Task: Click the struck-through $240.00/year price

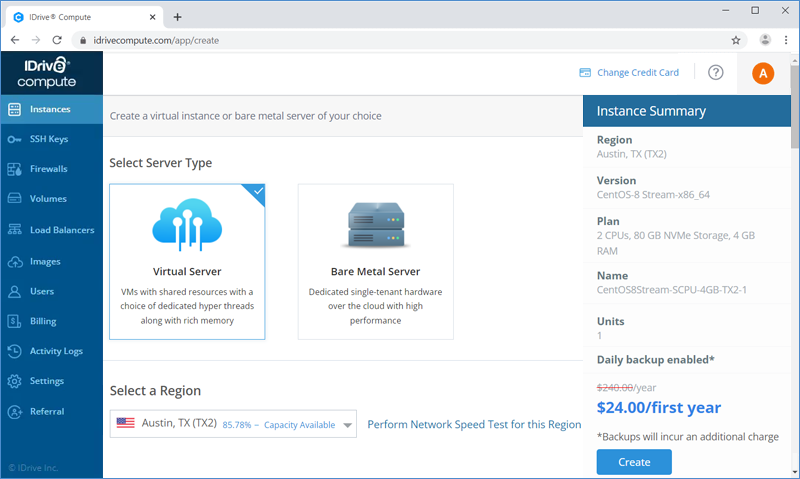Action: 627,388
